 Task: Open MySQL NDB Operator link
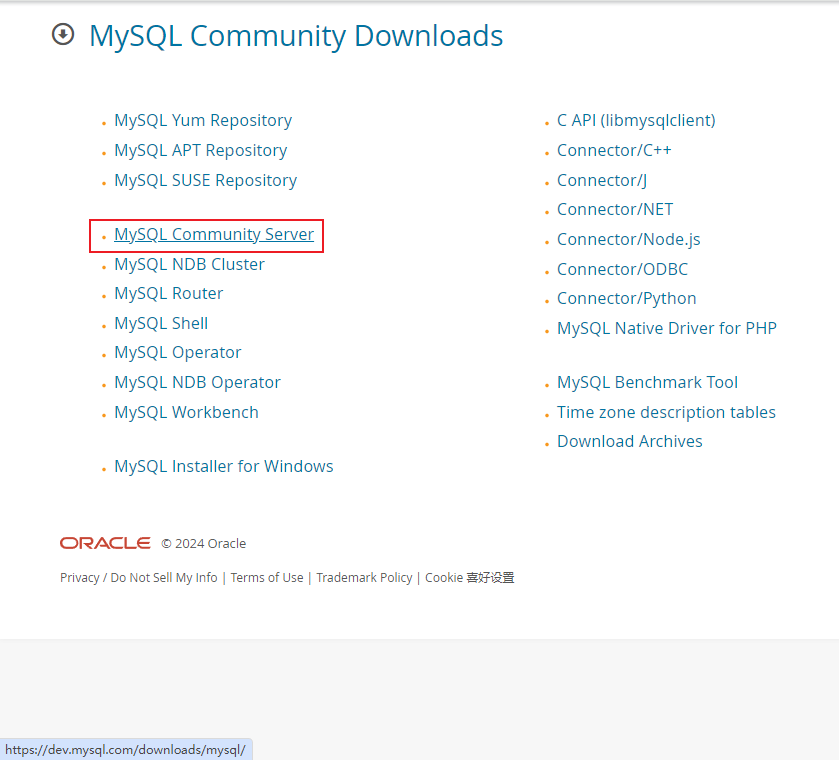pos(197,382)
